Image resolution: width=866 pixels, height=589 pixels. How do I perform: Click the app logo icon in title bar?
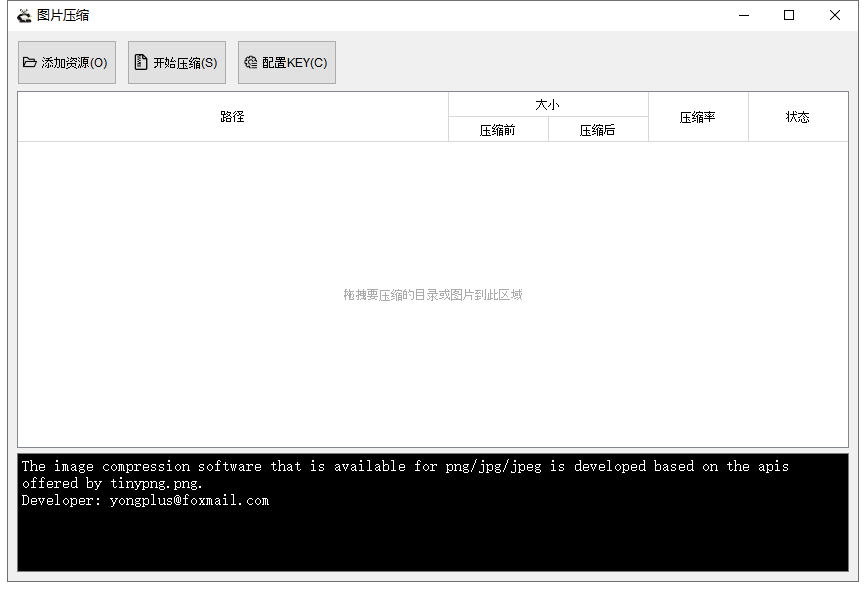(24, 15)
